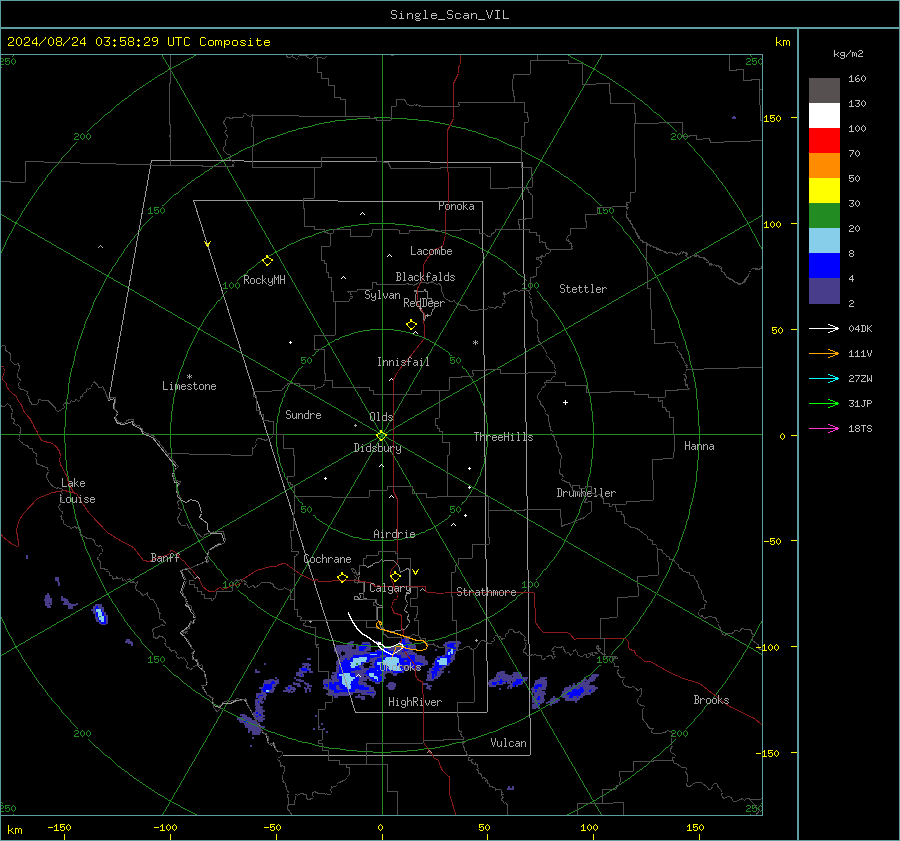Image resolution: width=900 pixels, height=841 pixels.
Task: Click the Stettler map label
Action: click(583, 289)
